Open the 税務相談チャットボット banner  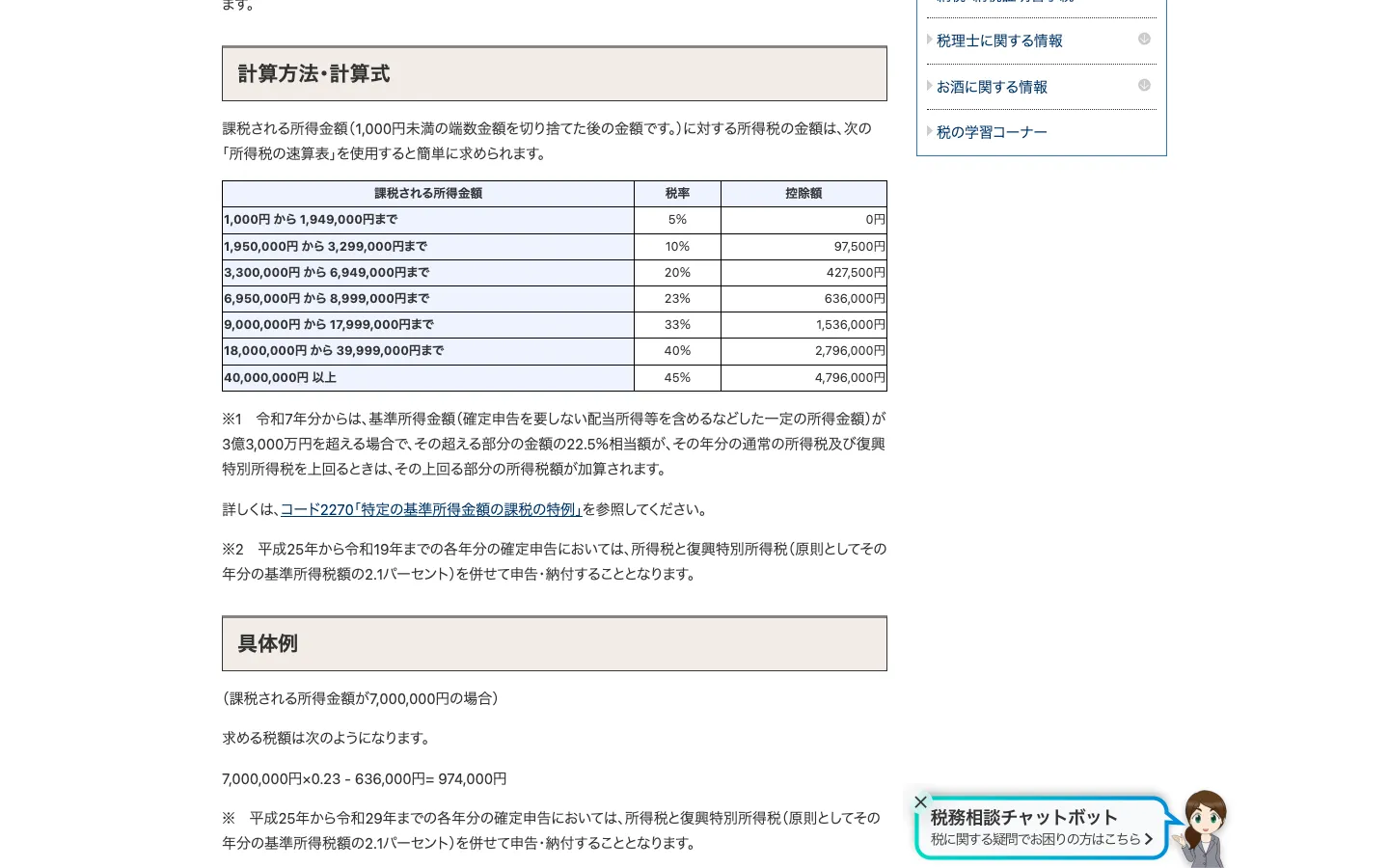click(1041, 827)
